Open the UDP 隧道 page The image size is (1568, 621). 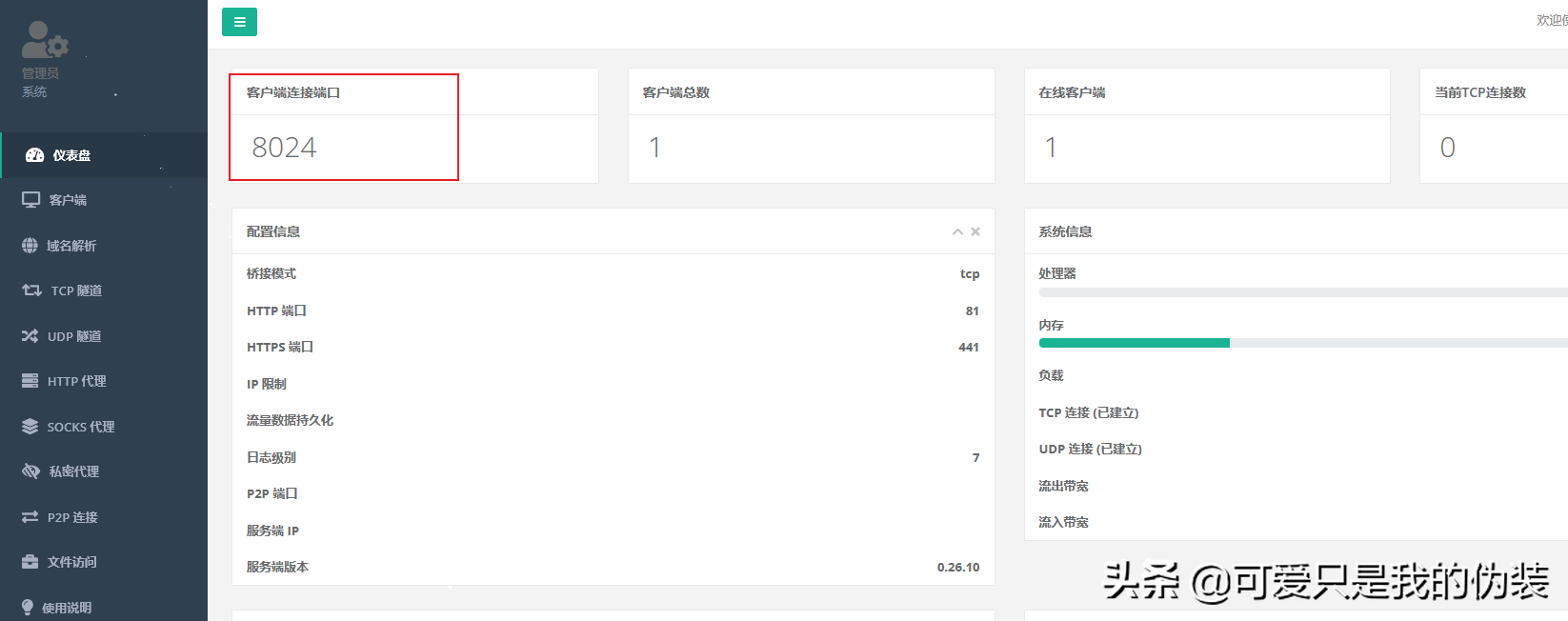[x=104, y=336]
